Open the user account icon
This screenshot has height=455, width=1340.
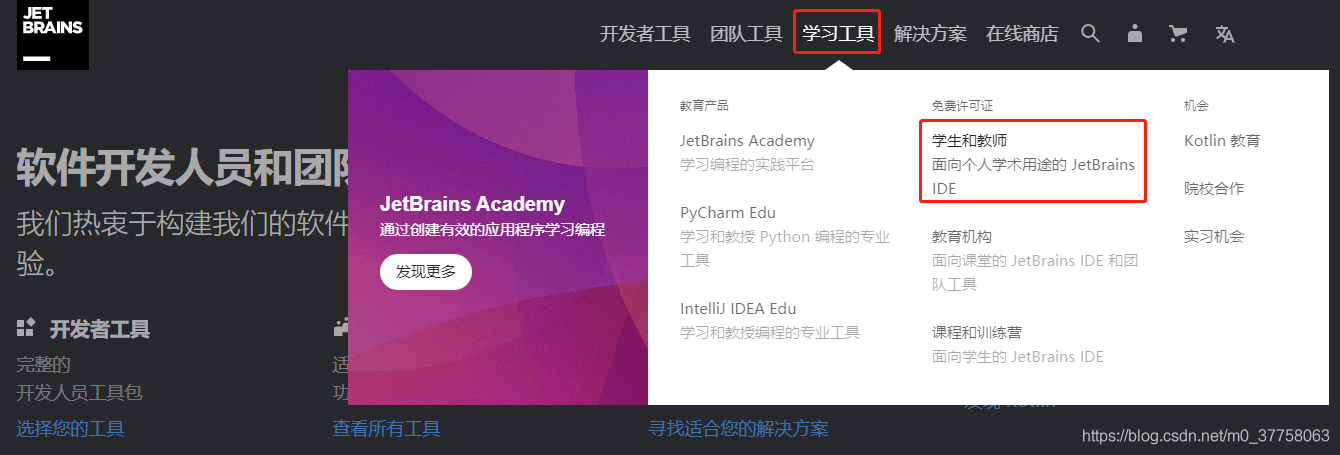tap(1134, 34)
